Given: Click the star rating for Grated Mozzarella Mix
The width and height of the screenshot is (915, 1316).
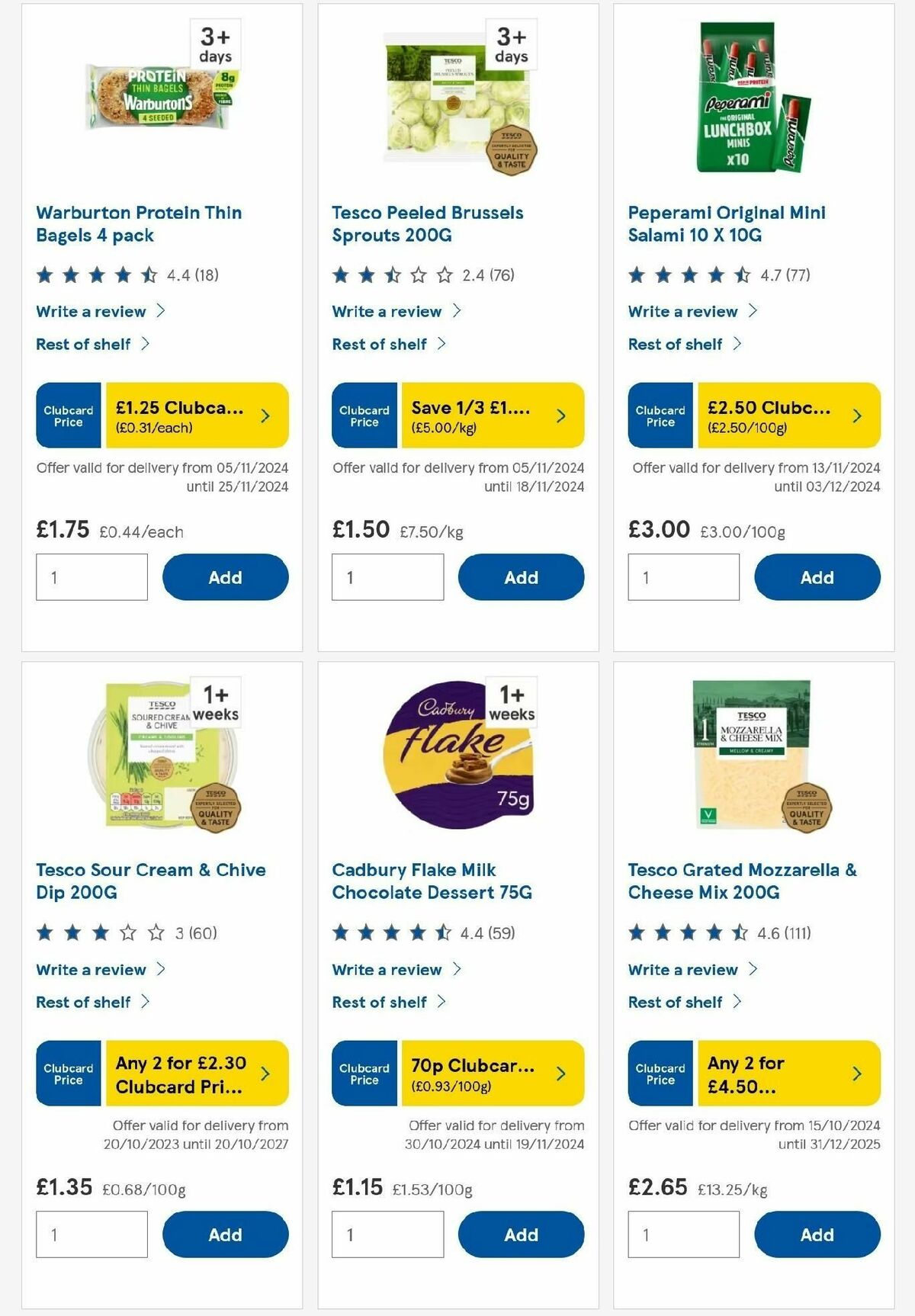Looking at the screenshot, I should click(686, 931).
